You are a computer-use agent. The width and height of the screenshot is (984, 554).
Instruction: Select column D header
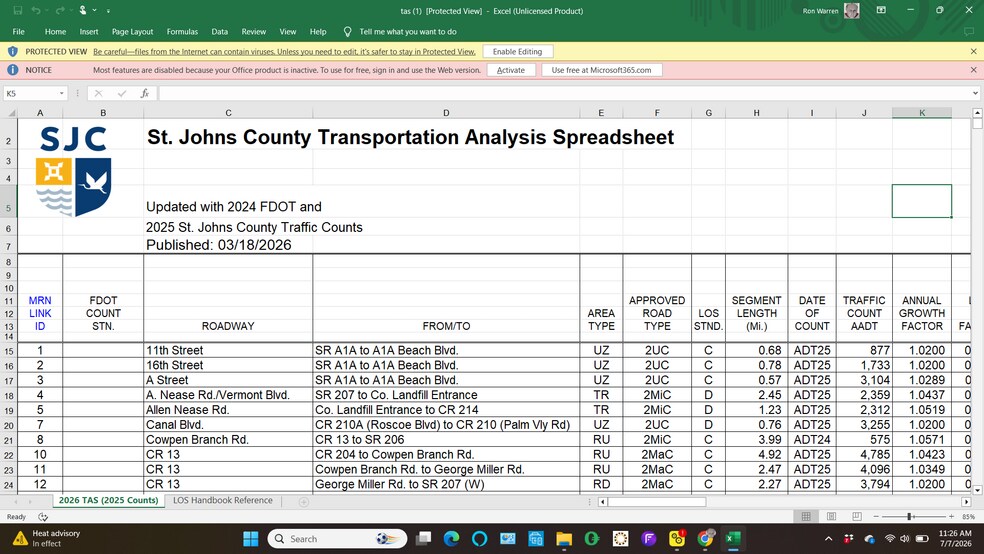pyautogui.click(x=446, y=113)
